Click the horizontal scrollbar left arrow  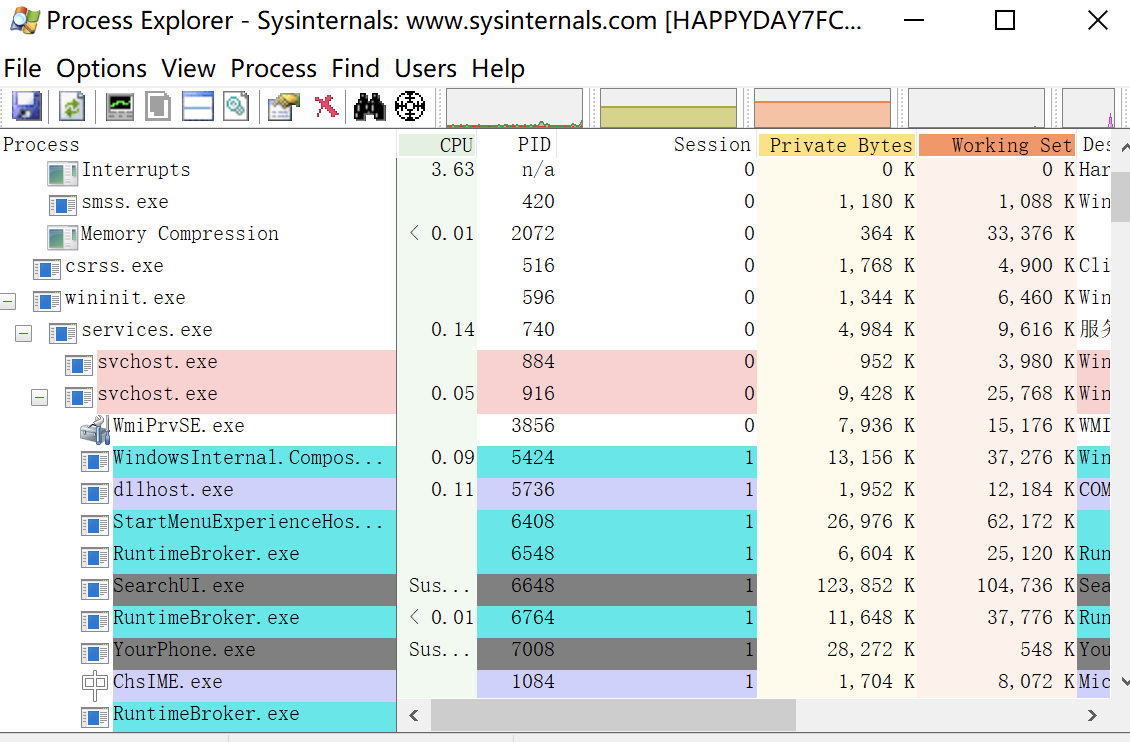(414, 715)
